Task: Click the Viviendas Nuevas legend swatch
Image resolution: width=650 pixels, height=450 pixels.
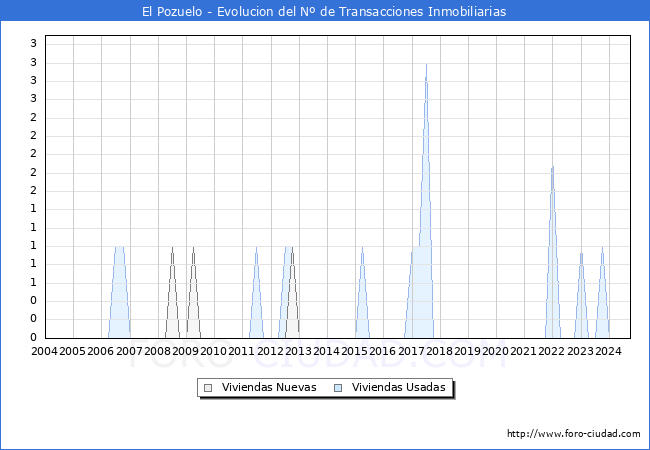Action: (x=208, y=388)
